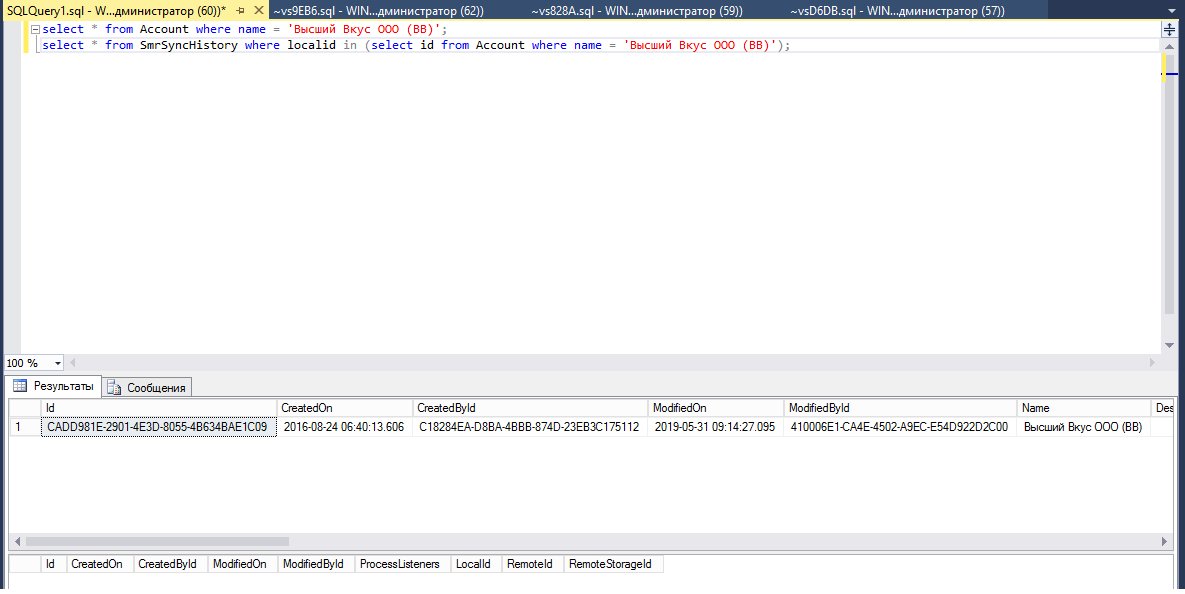1185x594 pixels.
Task: Click the editor vertical scroll down arrow
Action: 1169,345
